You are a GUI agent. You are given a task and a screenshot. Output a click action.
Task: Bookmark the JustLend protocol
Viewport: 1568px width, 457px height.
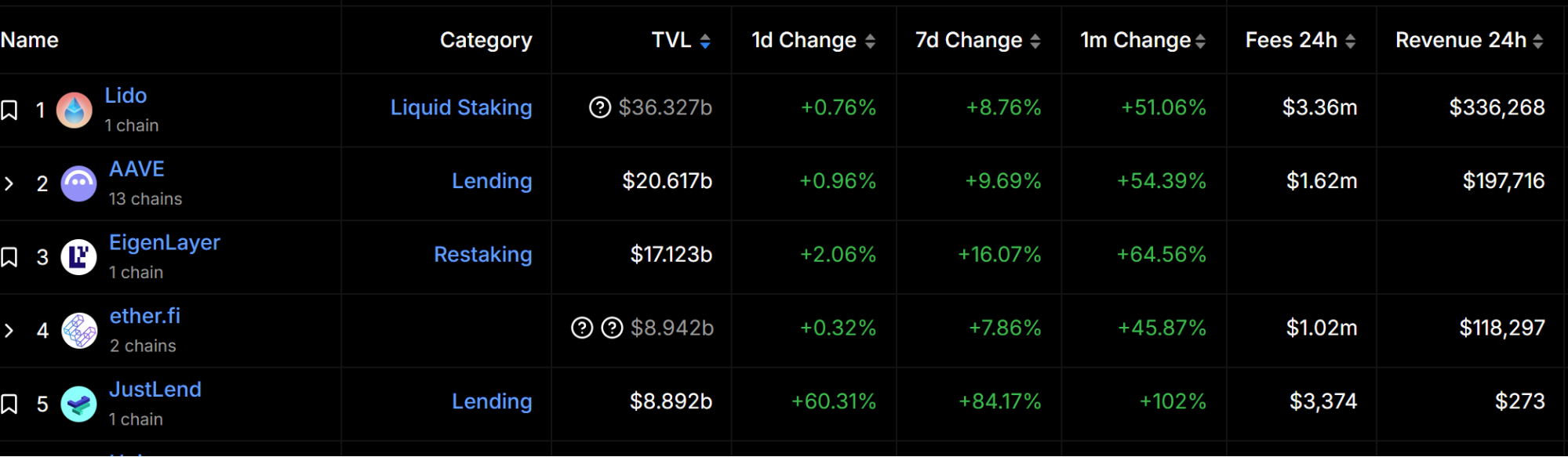[x=9, y=404]
